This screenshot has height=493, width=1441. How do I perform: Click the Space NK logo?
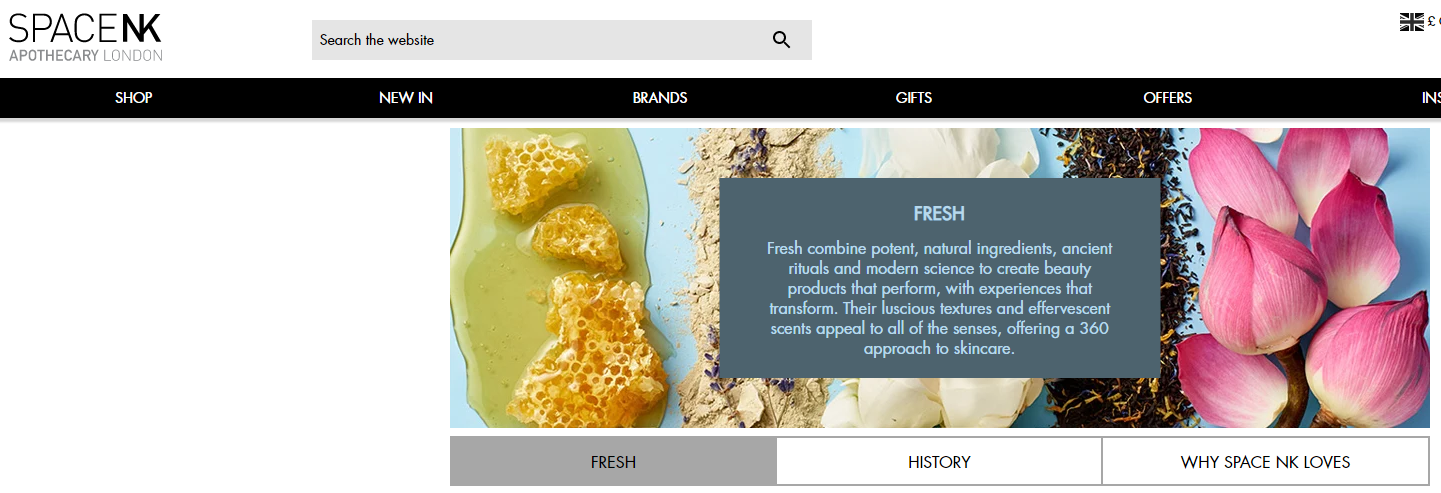85,29
